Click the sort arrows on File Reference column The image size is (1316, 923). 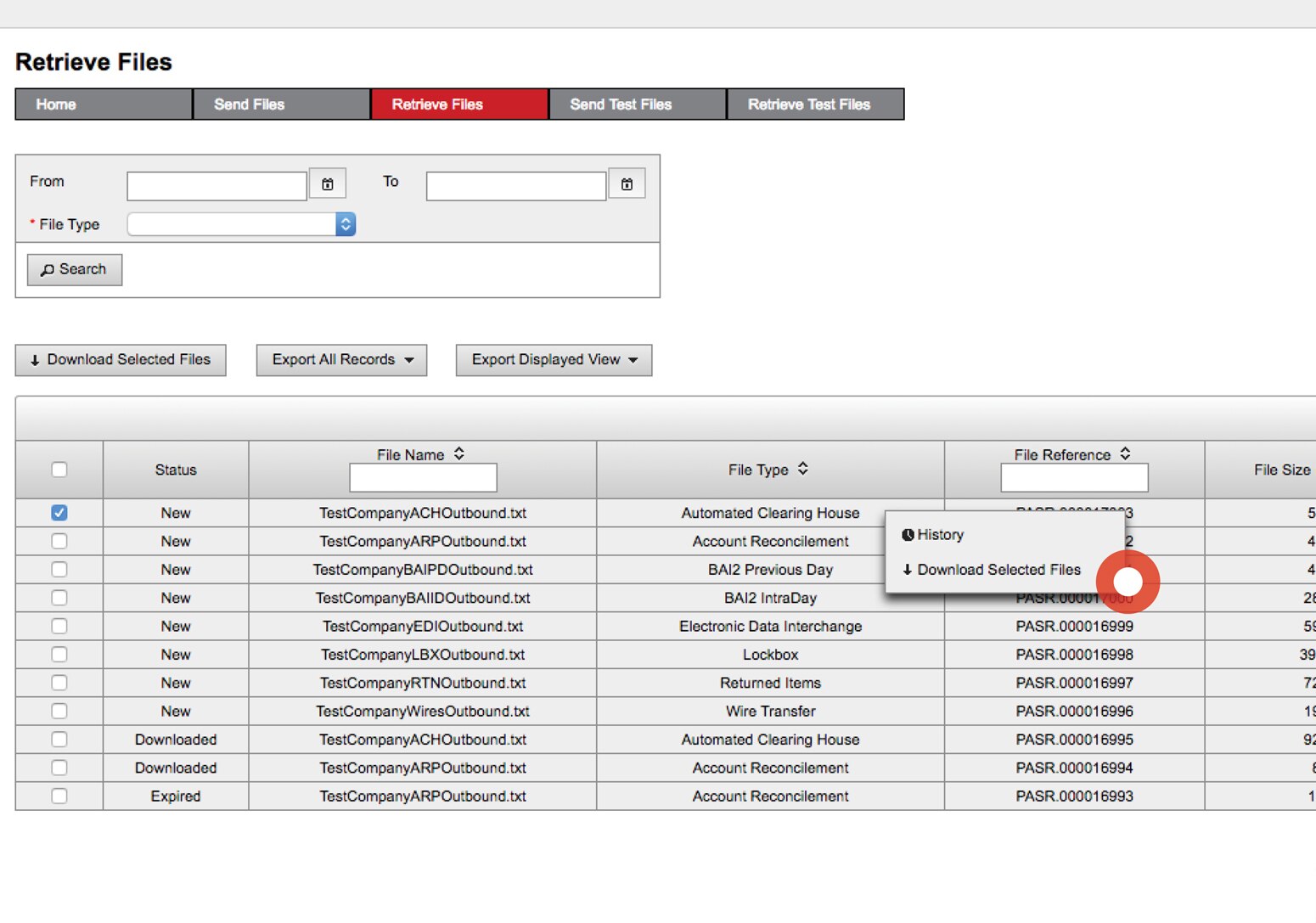point(1125,453)
